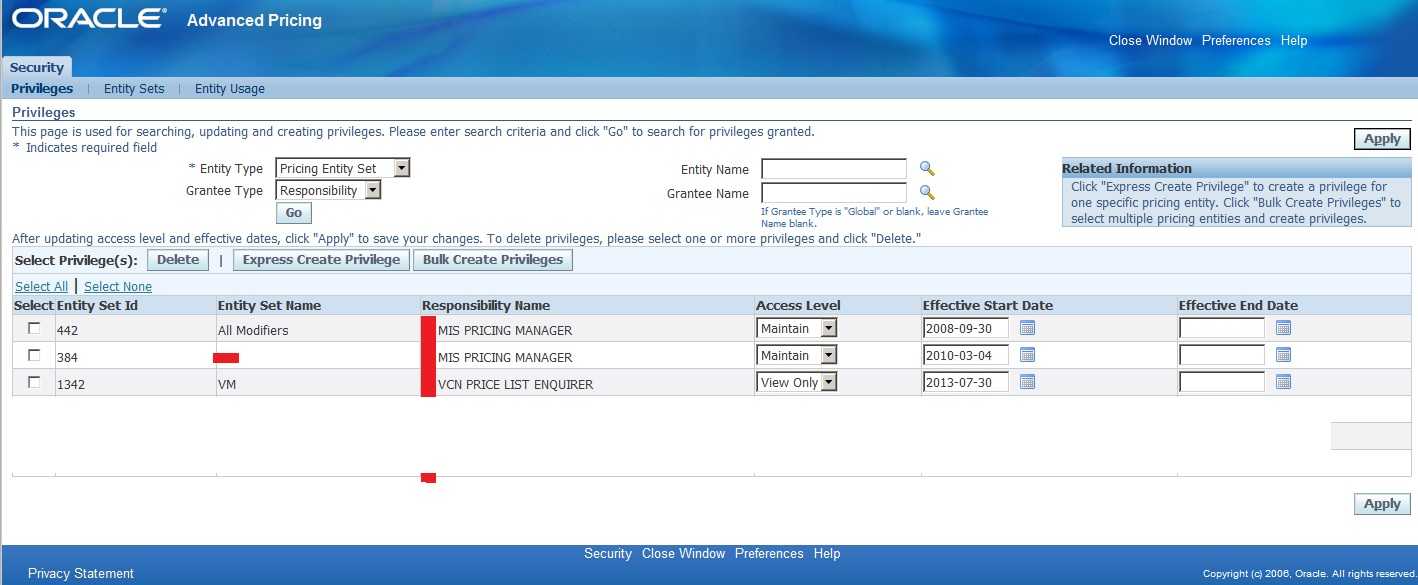Click the footer Preferences link

769,553
